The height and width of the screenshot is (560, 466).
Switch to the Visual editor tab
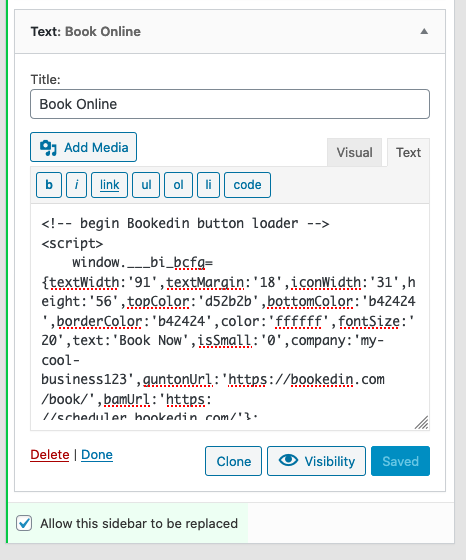pos(354,152)
